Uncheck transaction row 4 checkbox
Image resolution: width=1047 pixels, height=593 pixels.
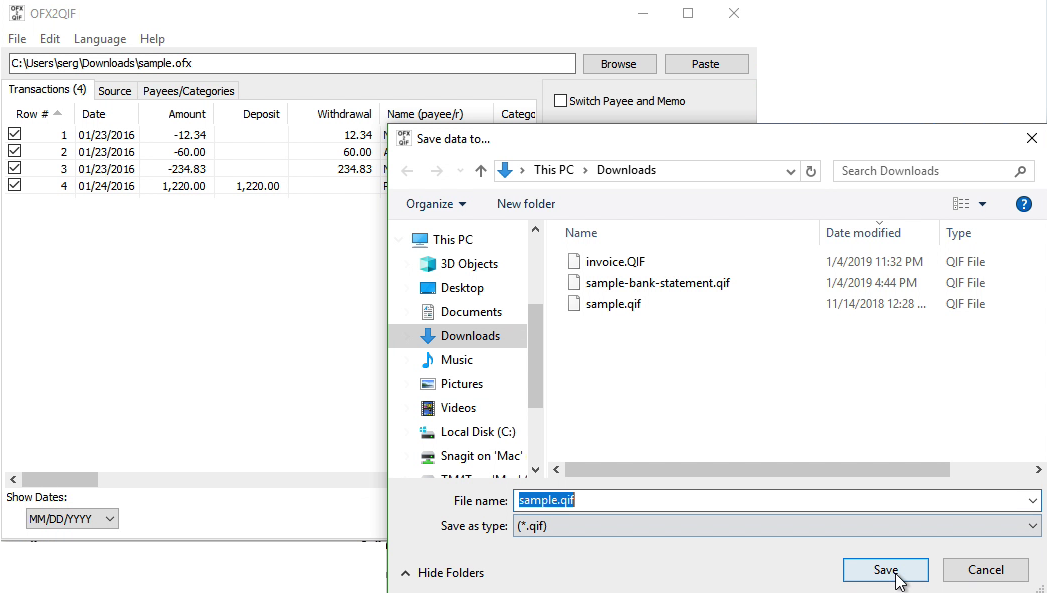(15, 185)
